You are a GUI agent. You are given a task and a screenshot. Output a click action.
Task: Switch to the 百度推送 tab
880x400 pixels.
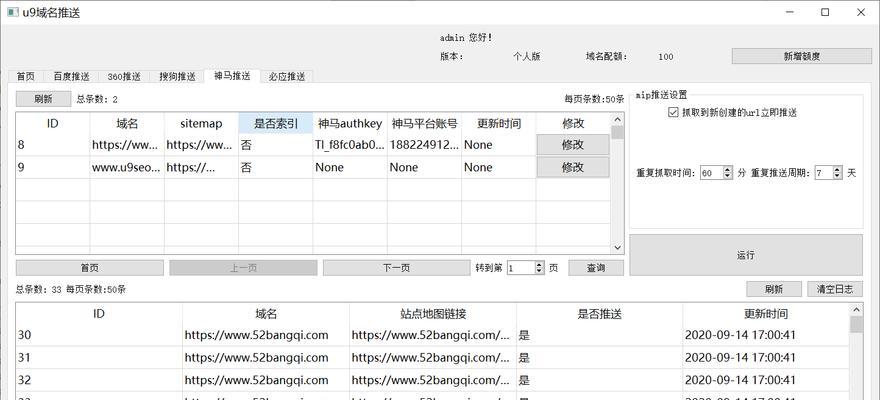(x=71, y=76)
